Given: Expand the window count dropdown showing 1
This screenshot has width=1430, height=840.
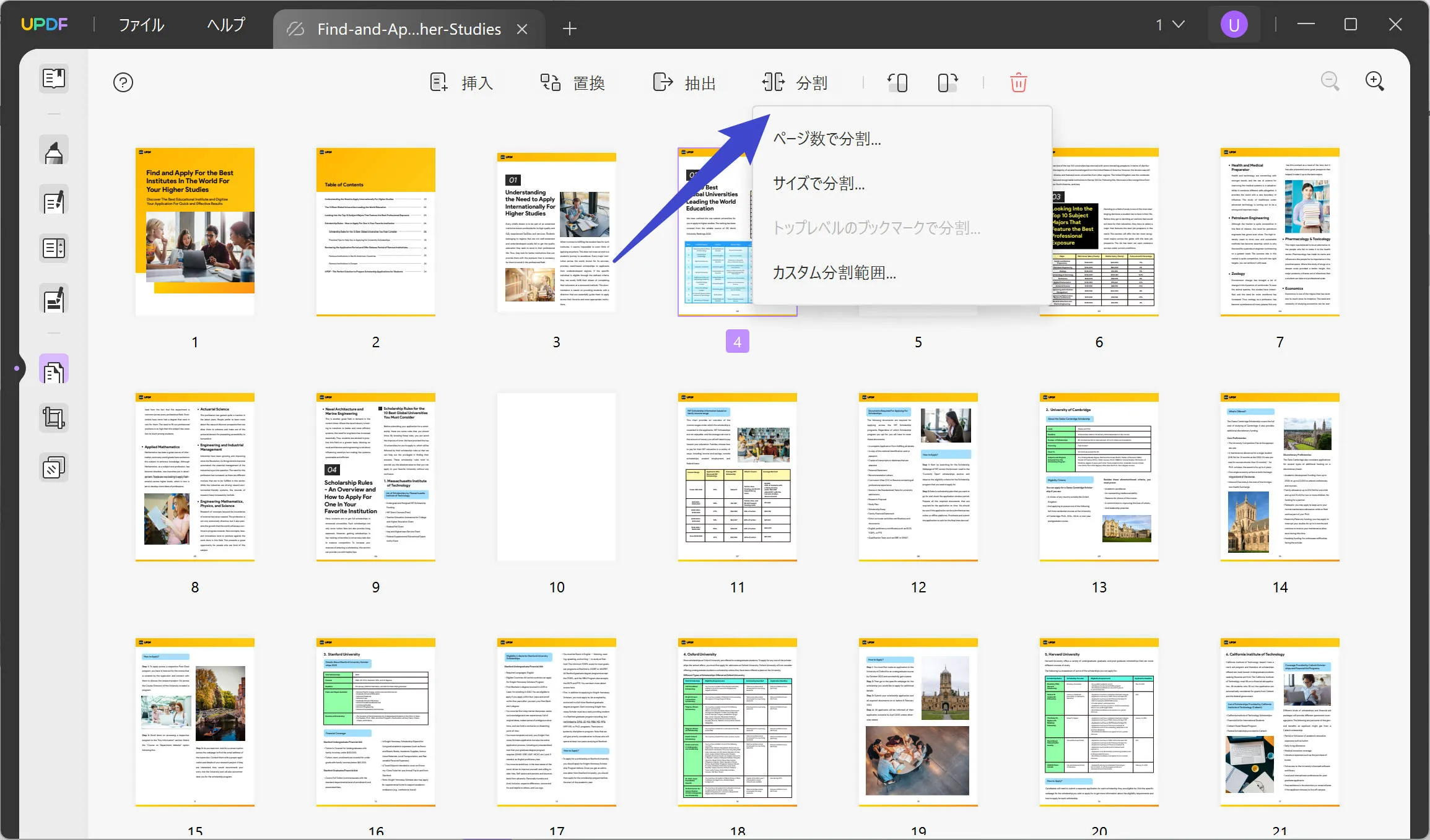Looking at the screenshot, I should [x=1170, y=25].
